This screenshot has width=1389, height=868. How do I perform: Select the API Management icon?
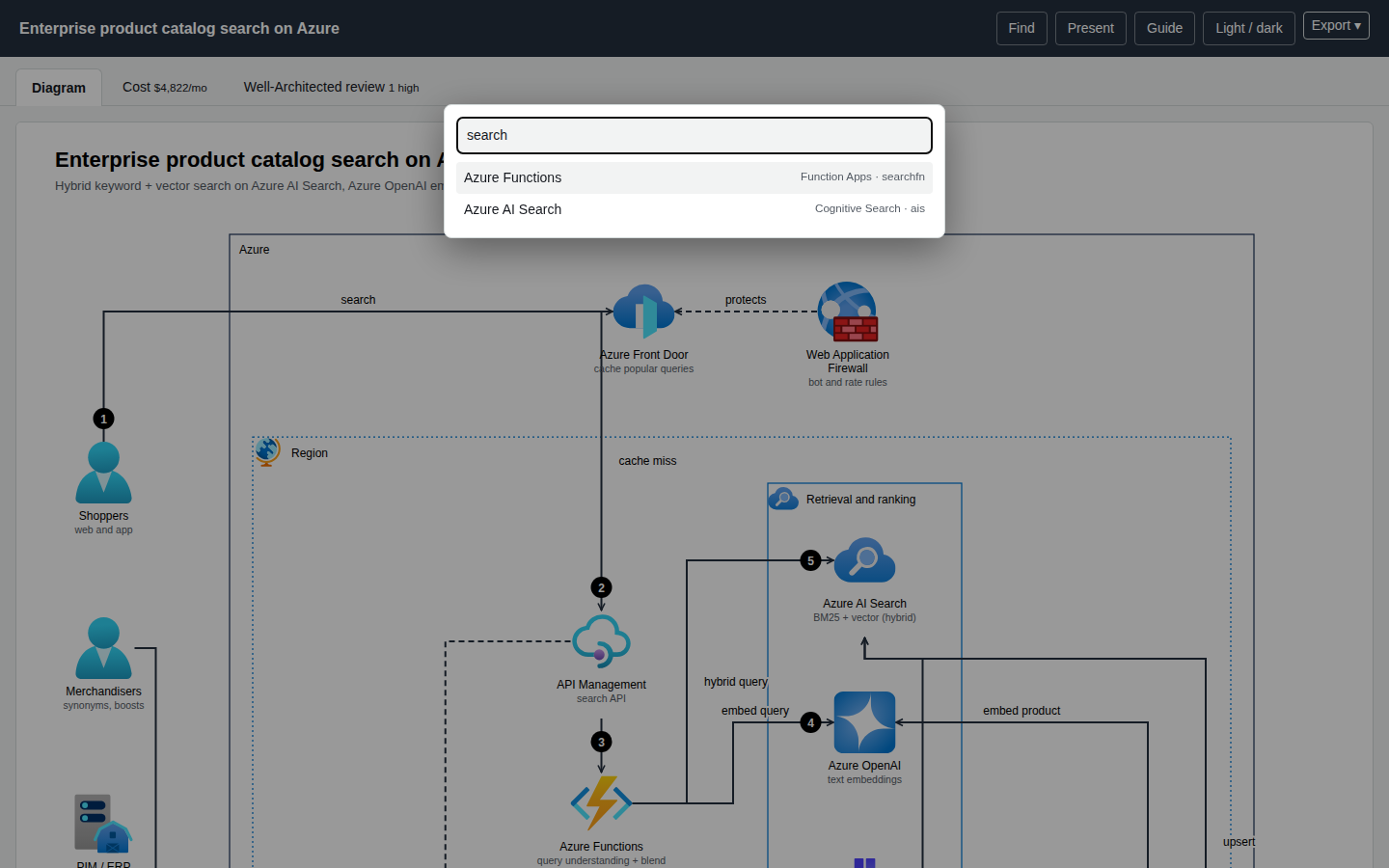click(601, 641)
